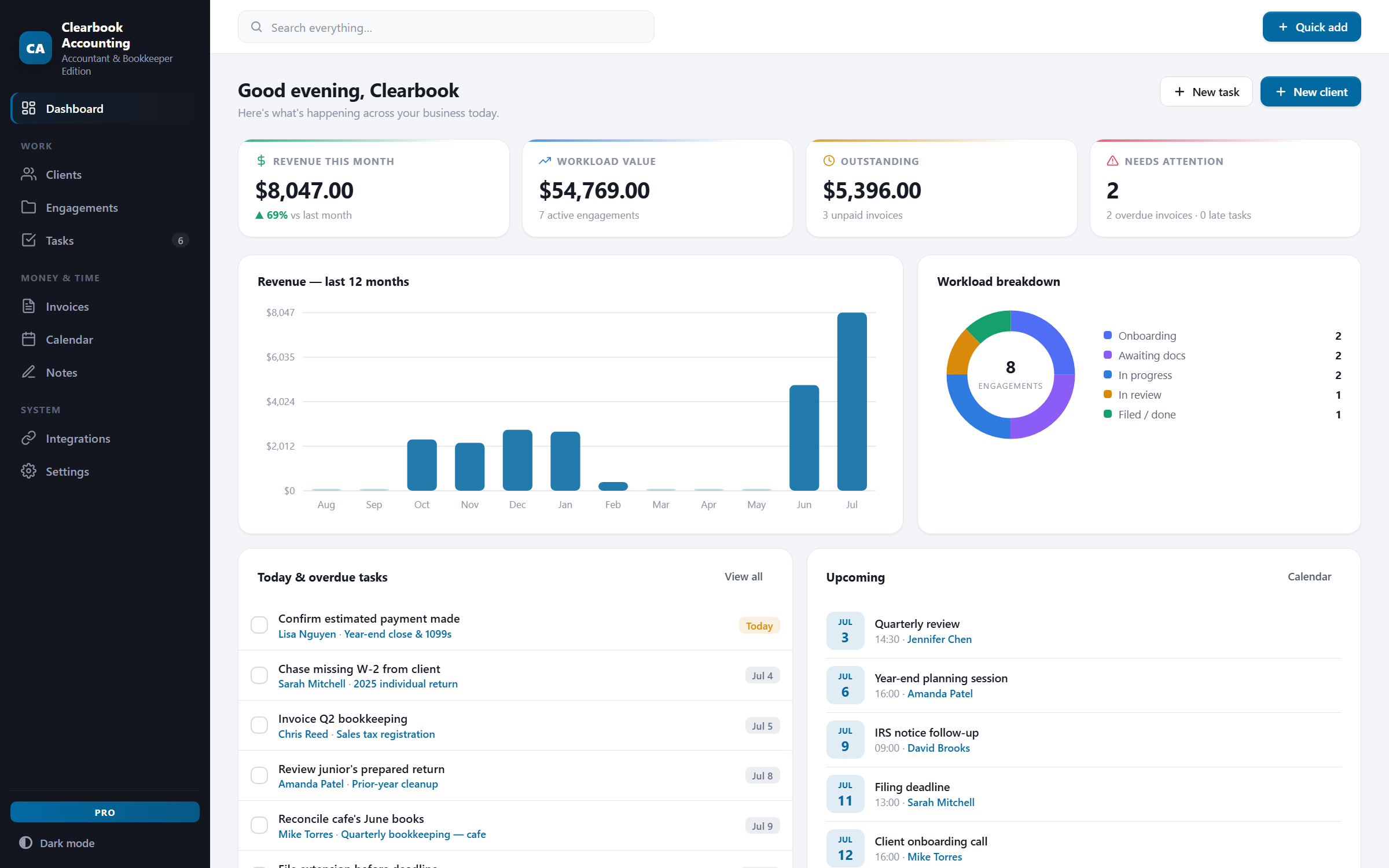Click the Tasks count badge showing 6
The image size is (1389, 868).
181,240
